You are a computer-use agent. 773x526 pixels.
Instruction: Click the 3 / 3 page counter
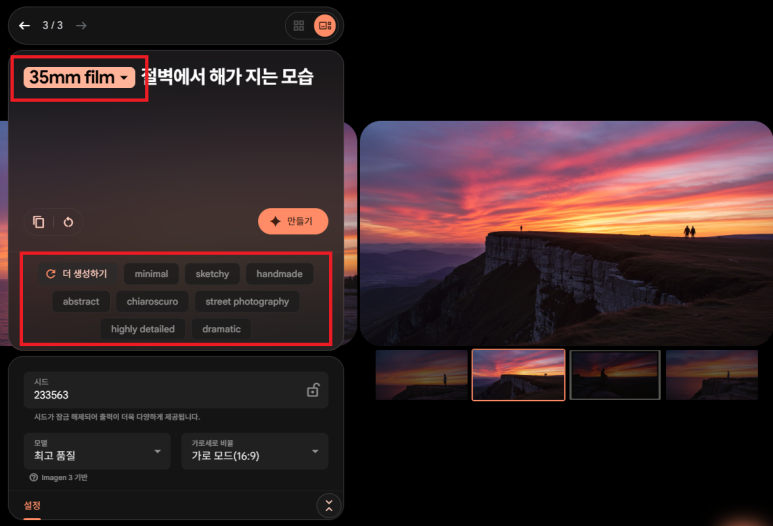pyautogui.click(x=52, y=26)
